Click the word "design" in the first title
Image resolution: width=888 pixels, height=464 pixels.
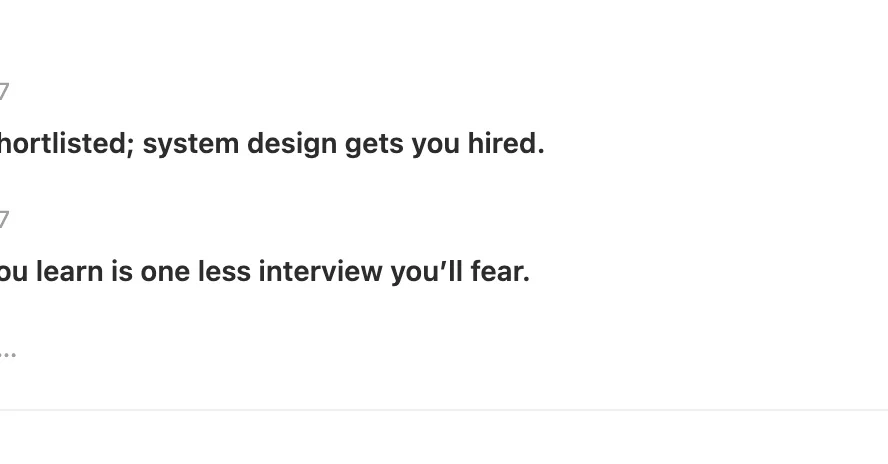pyautogui.click(x=292, y=144)
